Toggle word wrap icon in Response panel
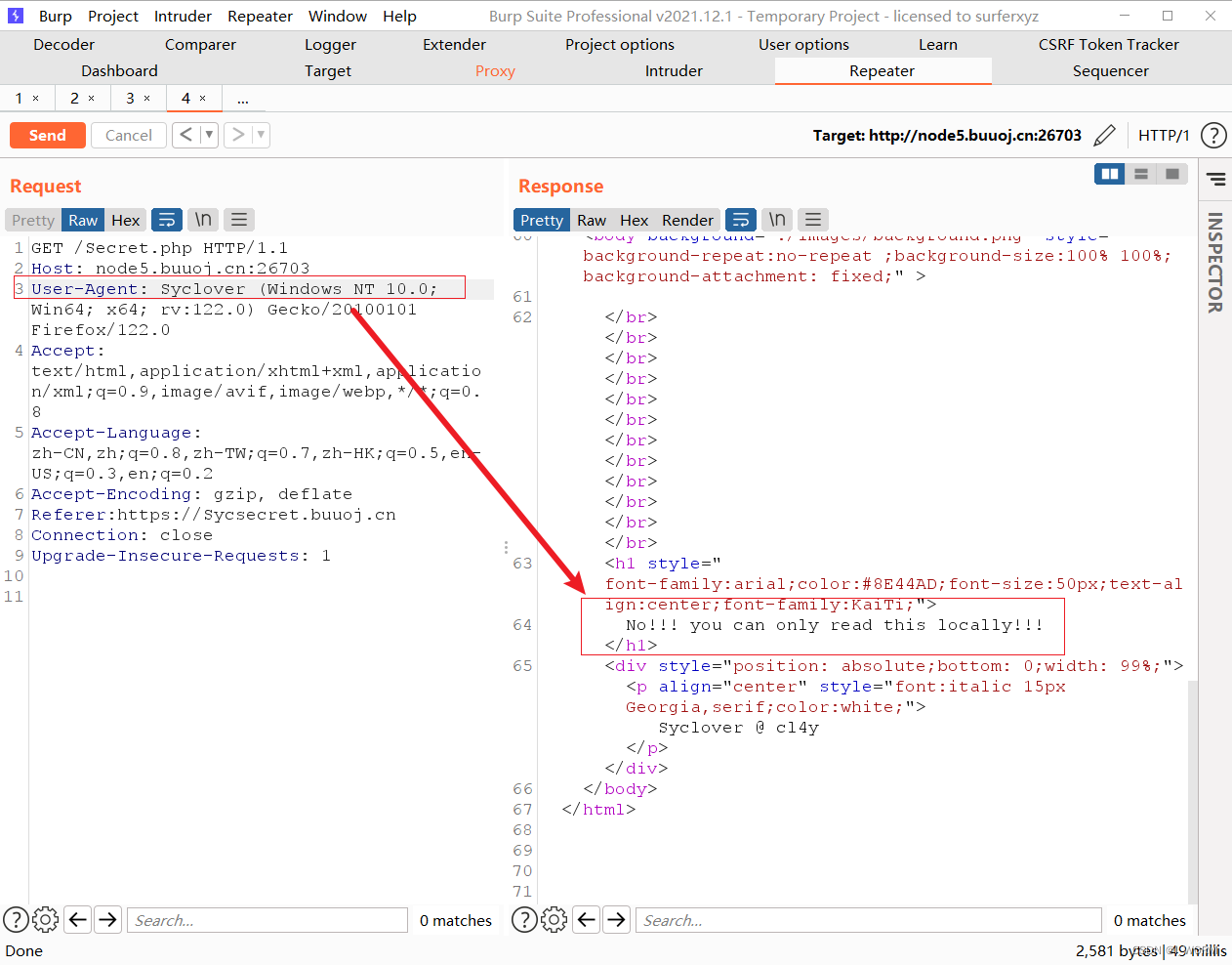Image resolution: width=1232 pixels, height=965 pixels. tap(741, 220)
